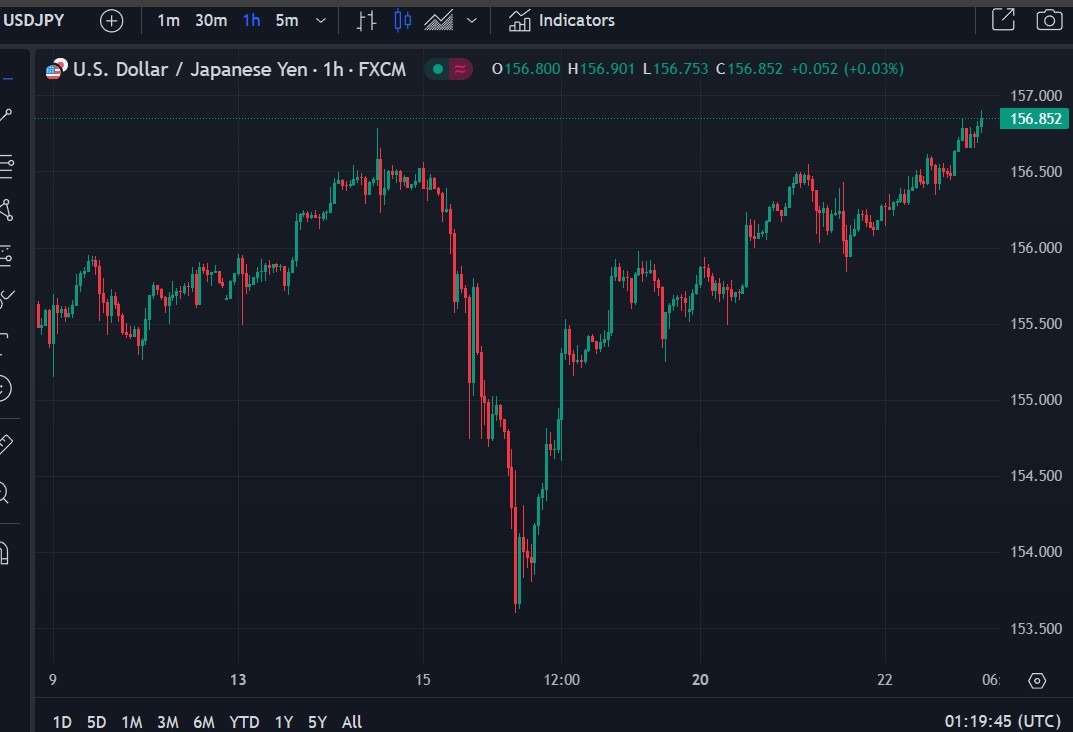Image resolution: width=1073 pixels, height=732 pixels.
Task: Click the compare or add symbol plus icon
Action: click(x=112, y=21)
